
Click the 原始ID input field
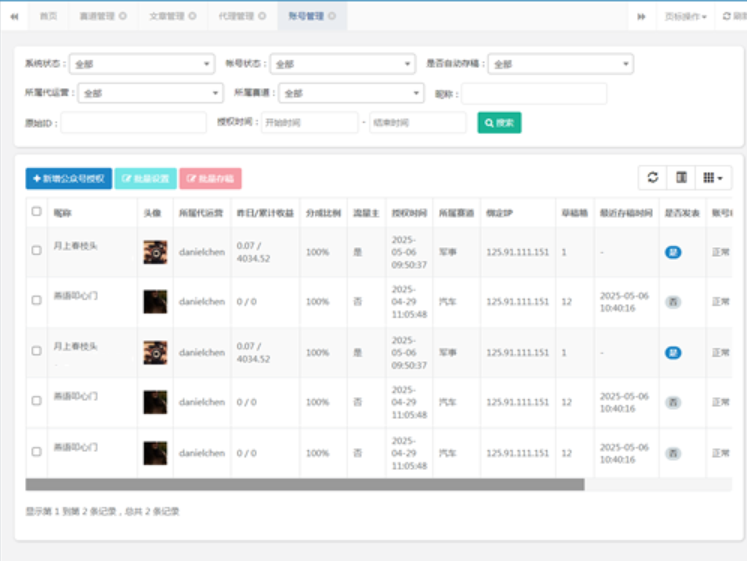click(x=134, y=123)
